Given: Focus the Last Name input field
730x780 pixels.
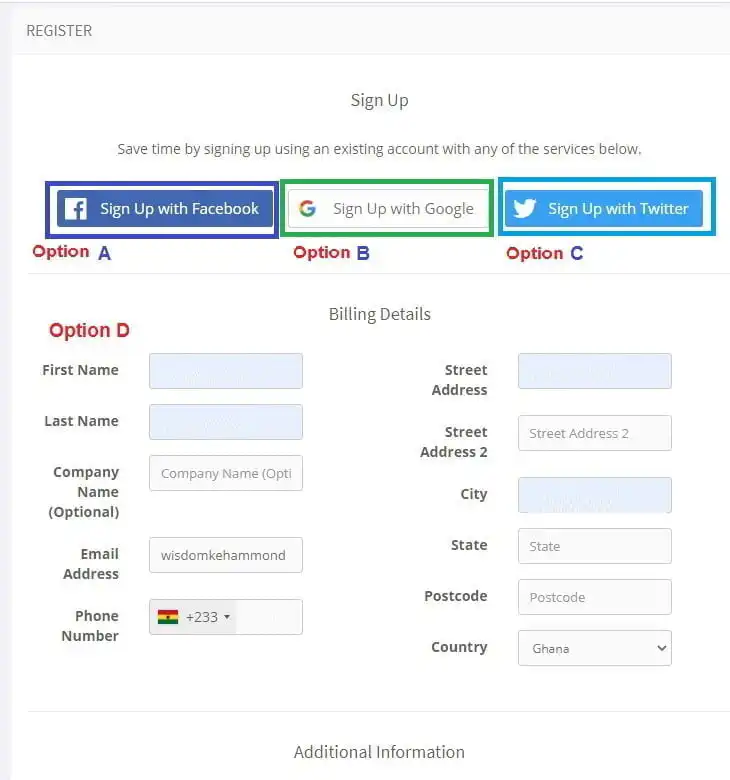Looking at the screenshot, I should (x=225, y=422).
